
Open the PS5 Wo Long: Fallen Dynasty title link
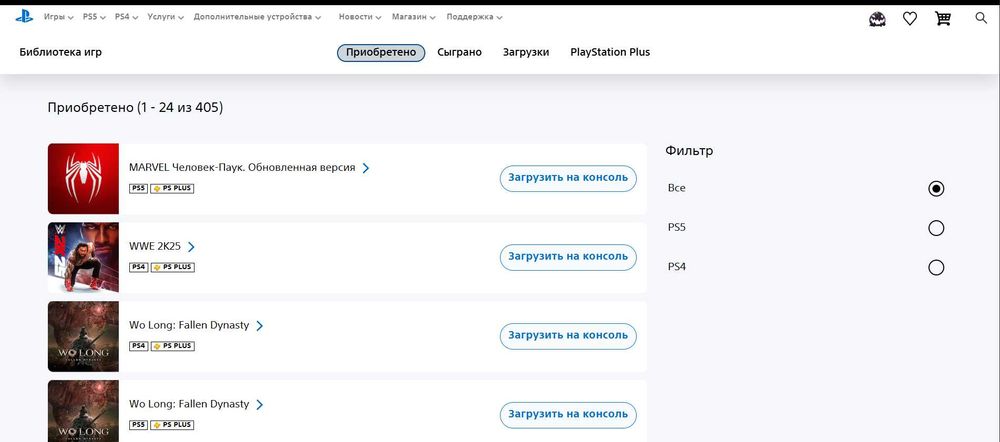click(x=189, y=404)
